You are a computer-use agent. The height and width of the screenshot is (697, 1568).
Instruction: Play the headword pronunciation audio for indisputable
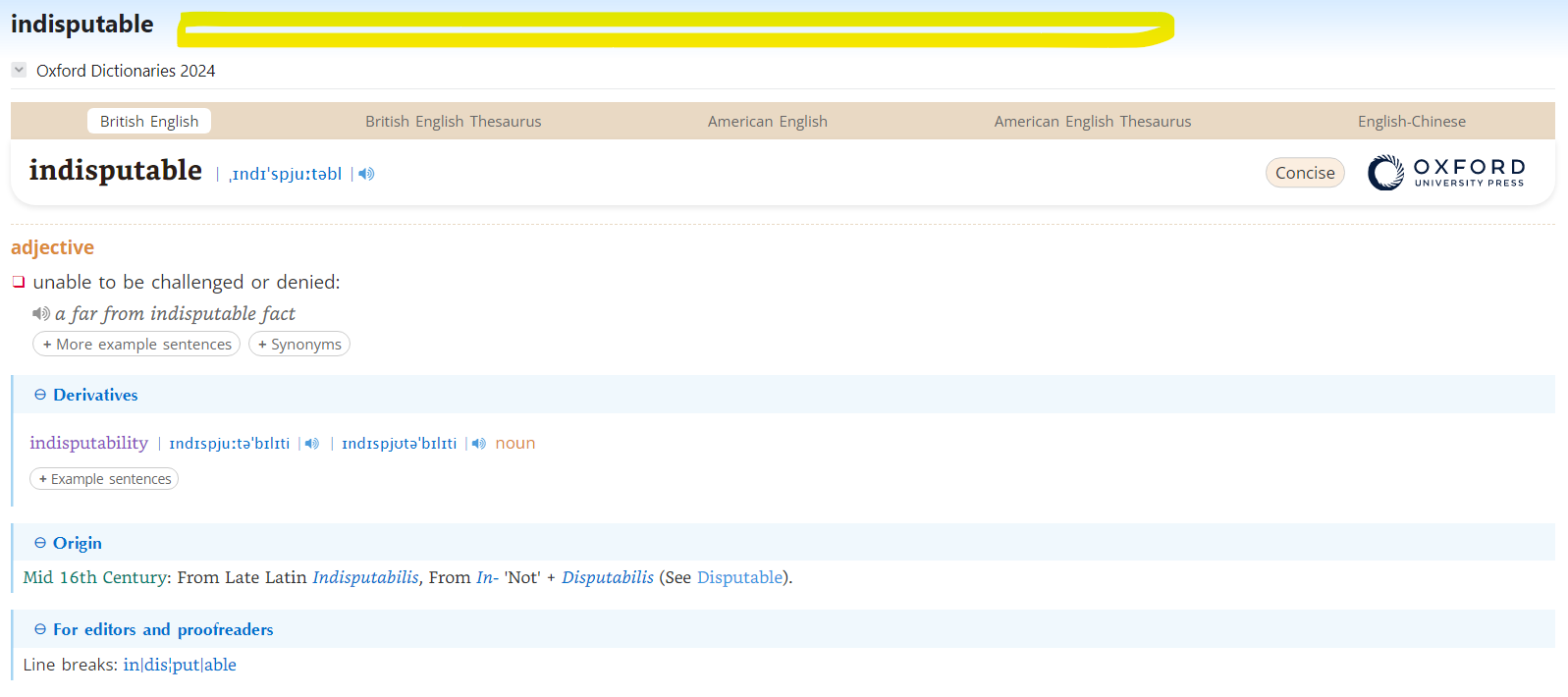pos(366,174)
